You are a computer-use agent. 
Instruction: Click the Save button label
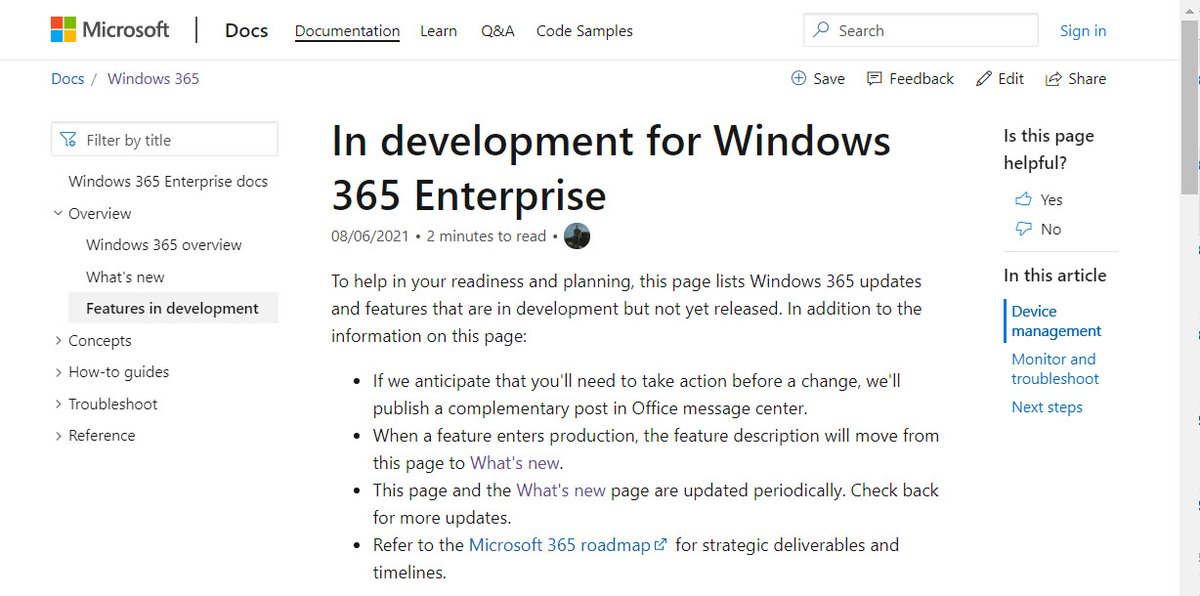(x=829, y=78)
